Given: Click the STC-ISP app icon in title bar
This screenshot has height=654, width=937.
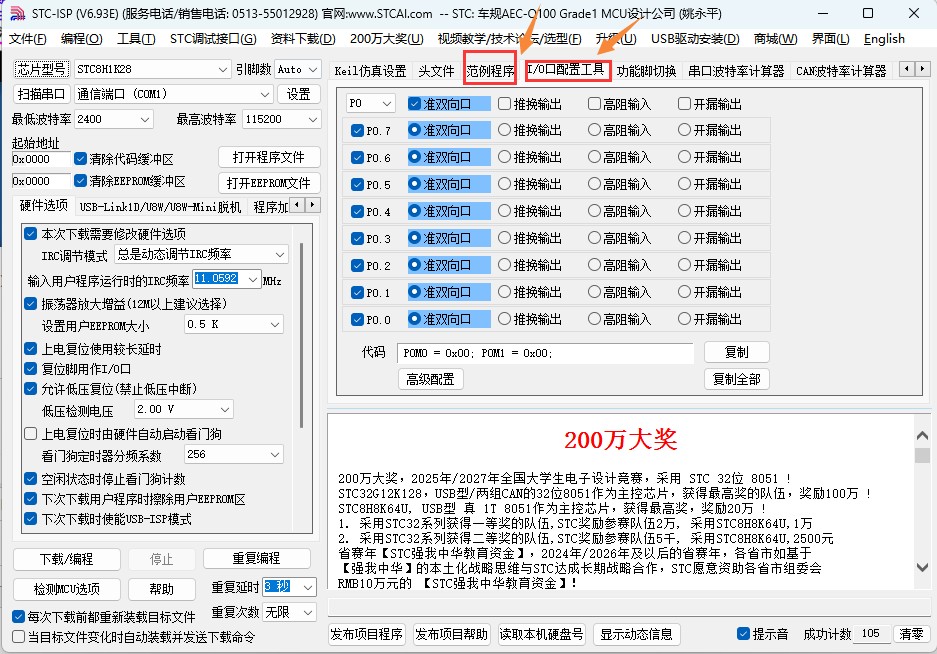Looking at the screenshot, I should [17, 13].
